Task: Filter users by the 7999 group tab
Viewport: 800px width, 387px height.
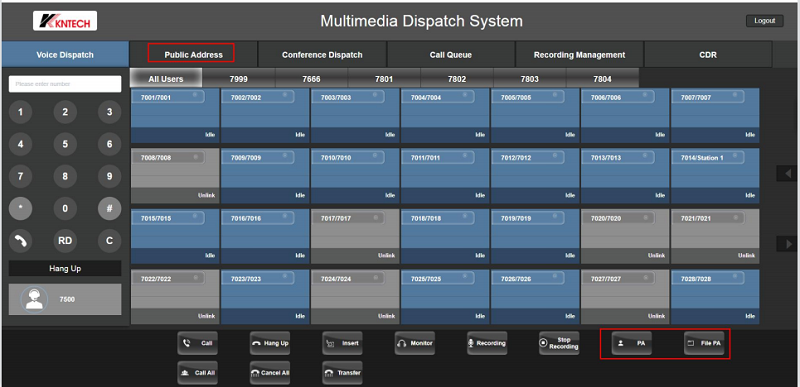Action: 238,79
